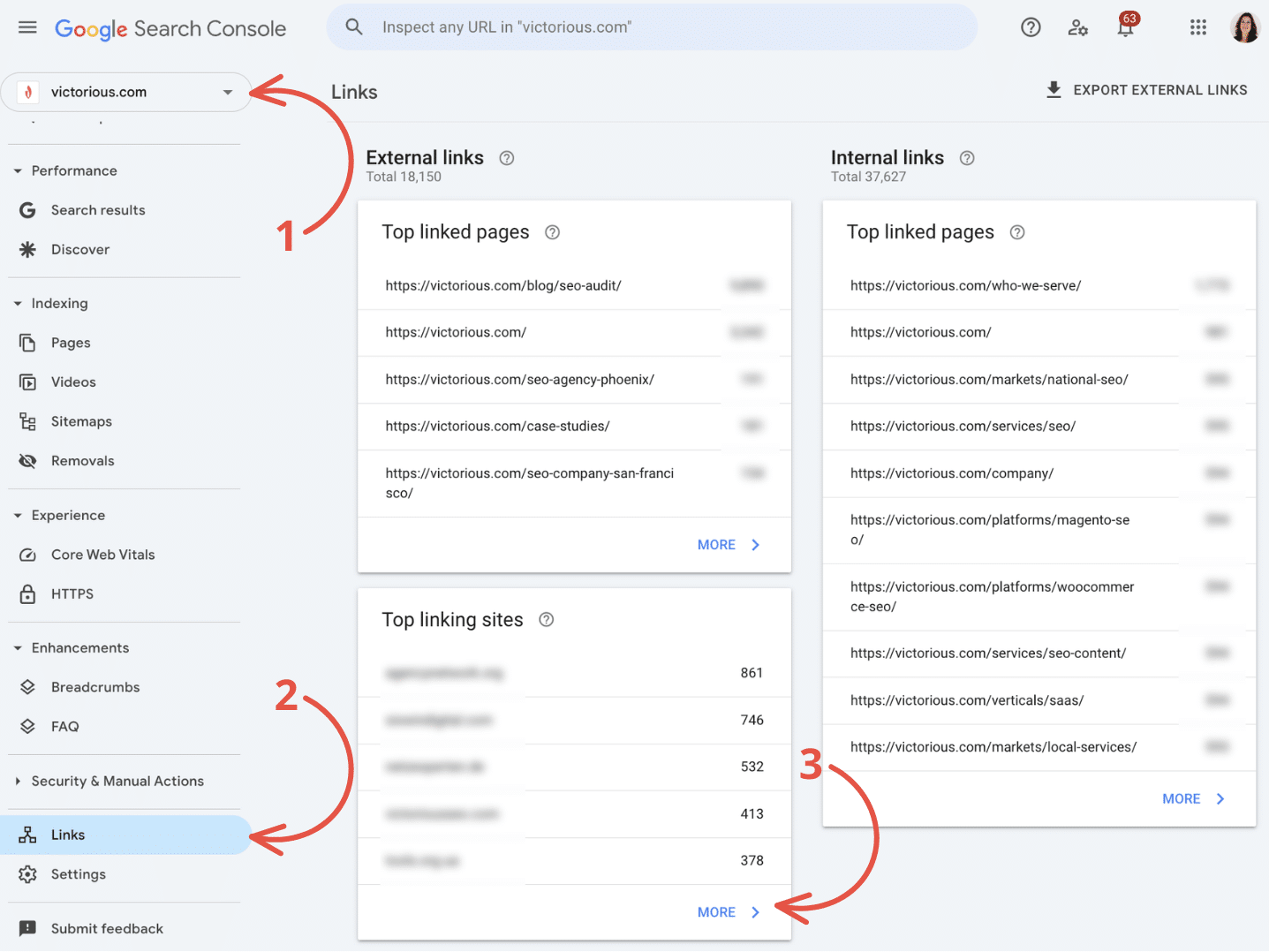Open the who-we-serve URL row
The width and height of the screenshot is (1269, 952).
tap(1039, 286)
